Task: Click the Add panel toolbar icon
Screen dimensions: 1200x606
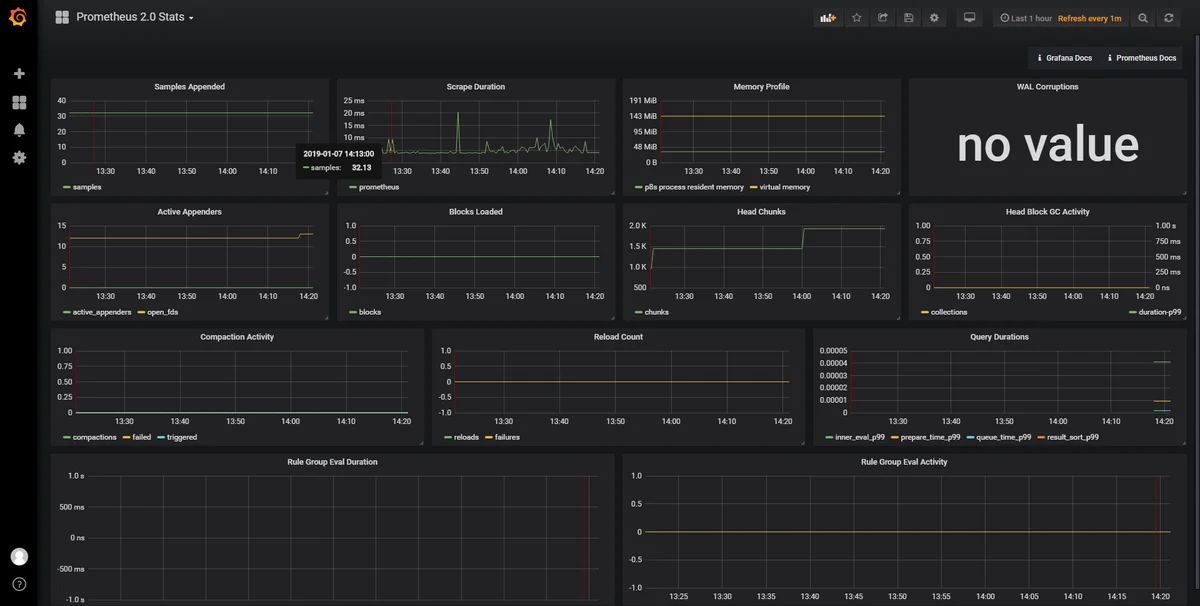Action: tap(827, 18)
